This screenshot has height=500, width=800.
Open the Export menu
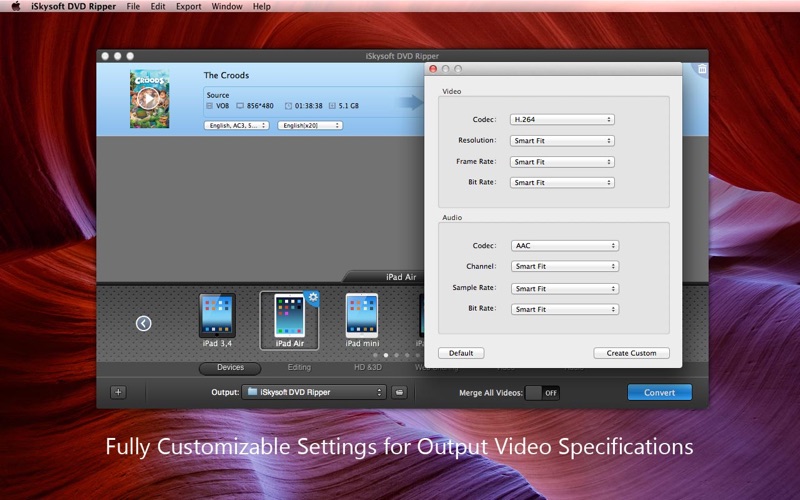coord(188,6)
